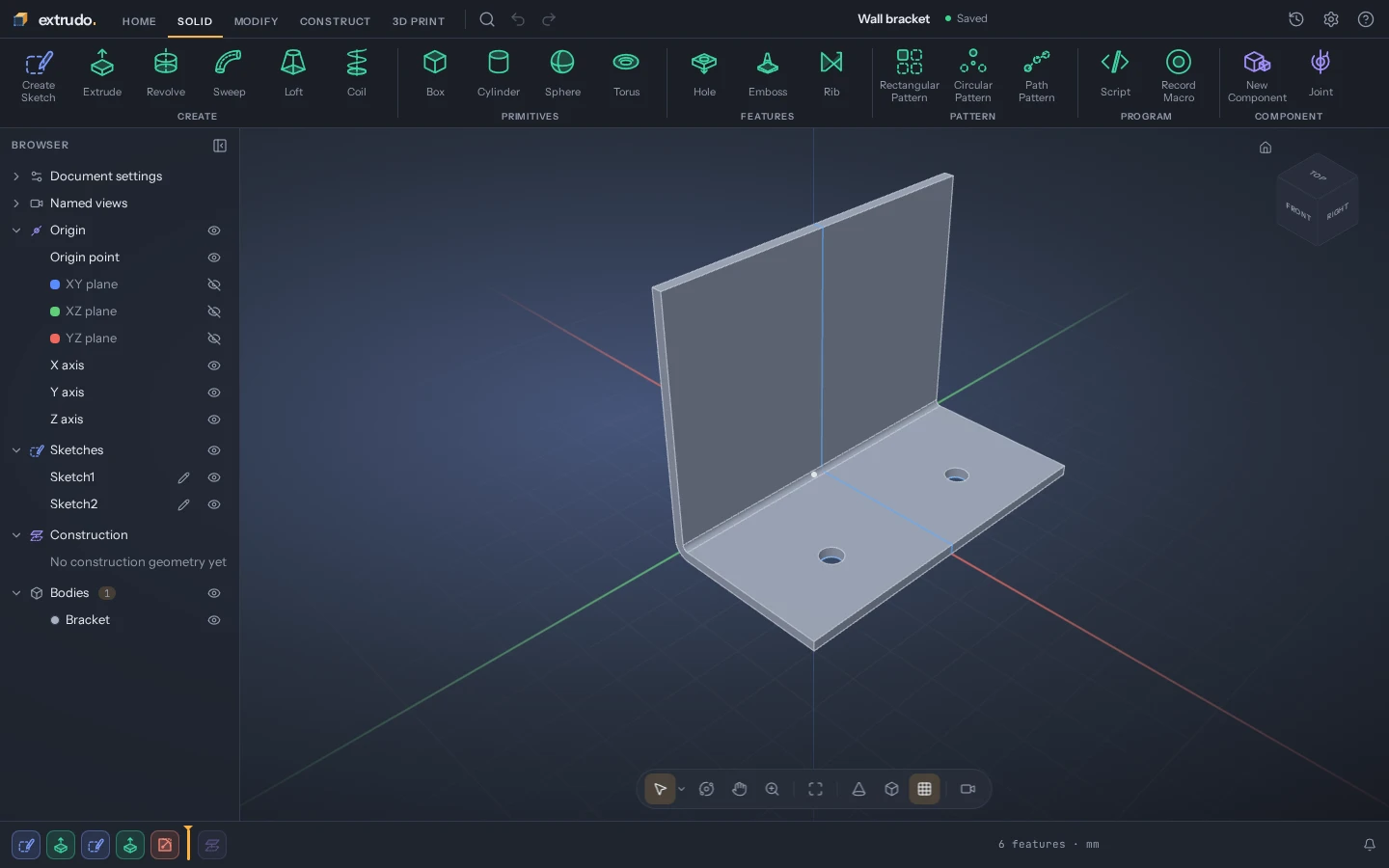The height and width of the screenshot is (868, 1389).
Task: Collapse the Bodies group
Action: 16,593
